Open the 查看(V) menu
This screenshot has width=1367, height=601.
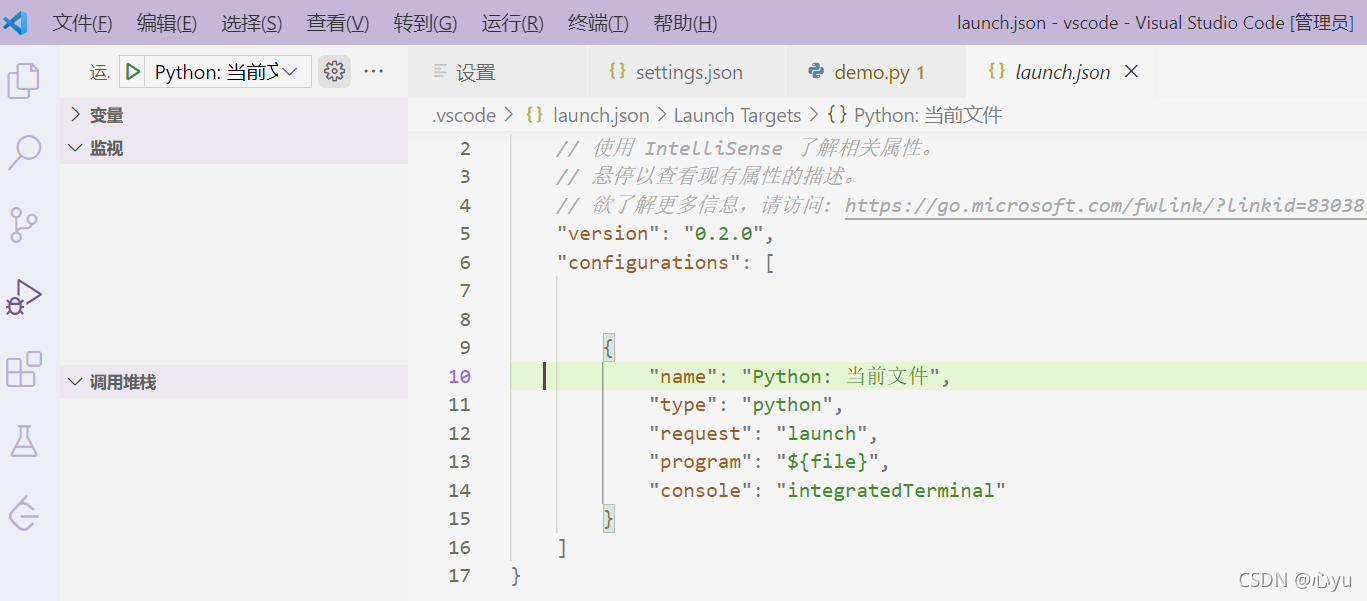point(338,23)
